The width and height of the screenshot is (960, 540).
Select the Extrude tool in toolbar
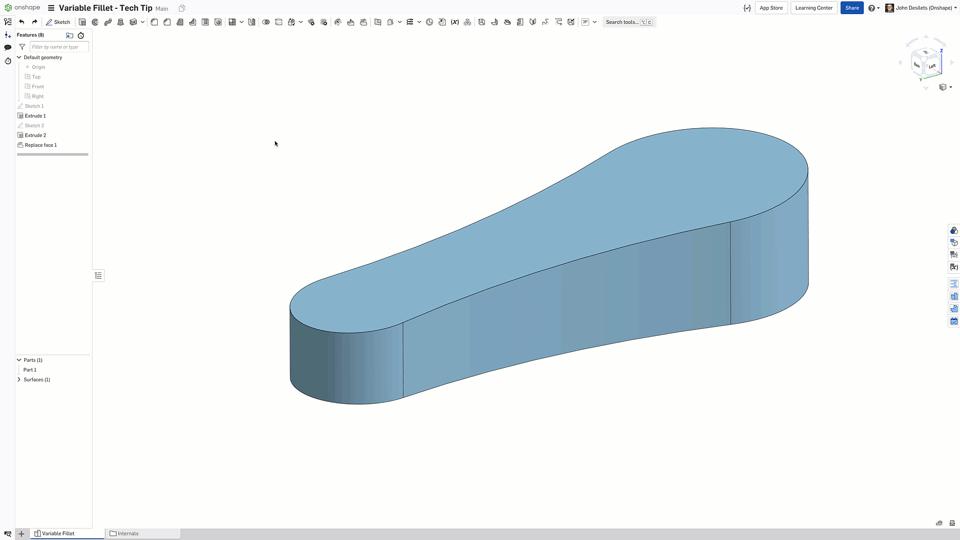pos(82,22)
